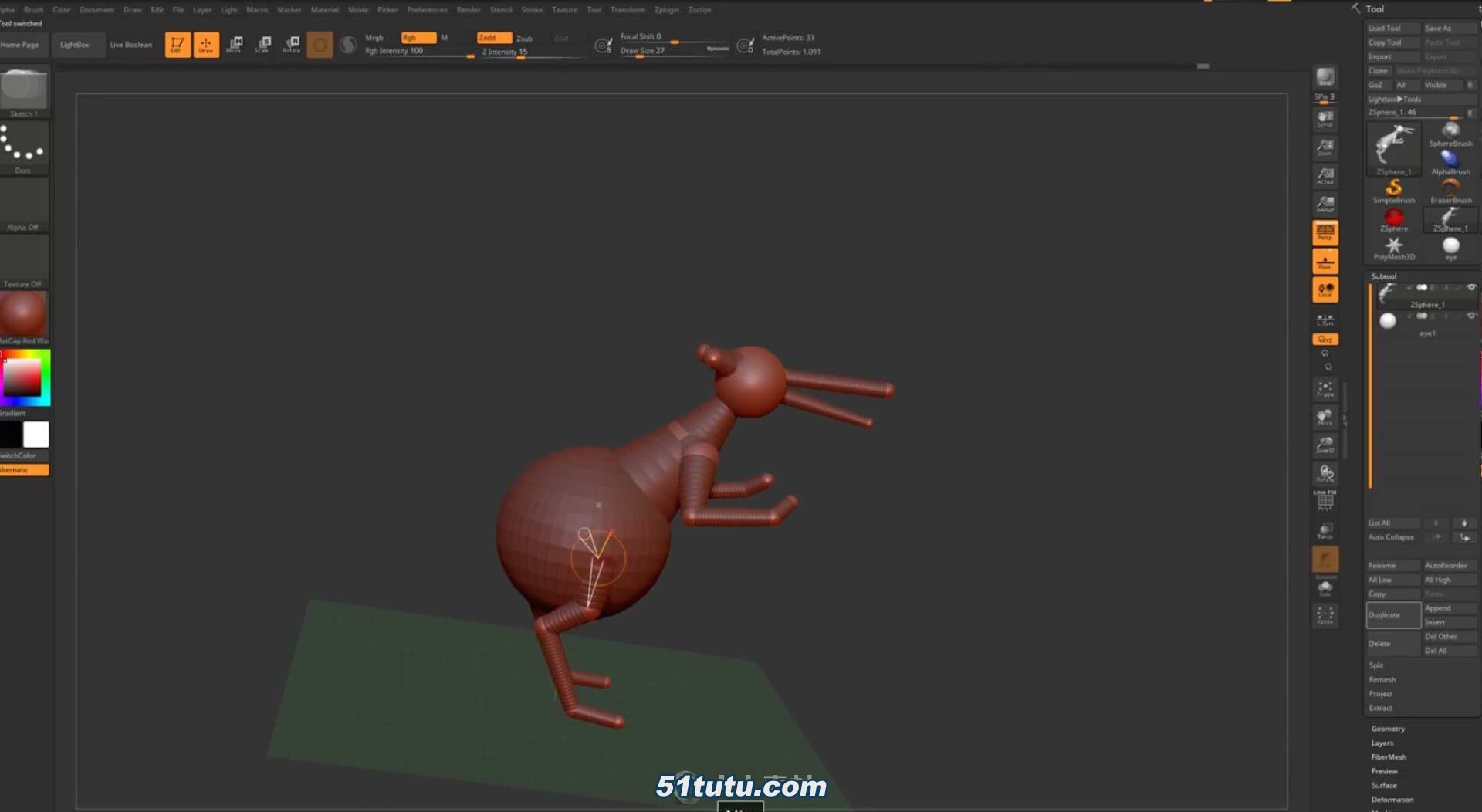The height and width of the screenshot is (812, 1482).
Task: Toggle Transp transparency button
Action: pos(1325,530)
